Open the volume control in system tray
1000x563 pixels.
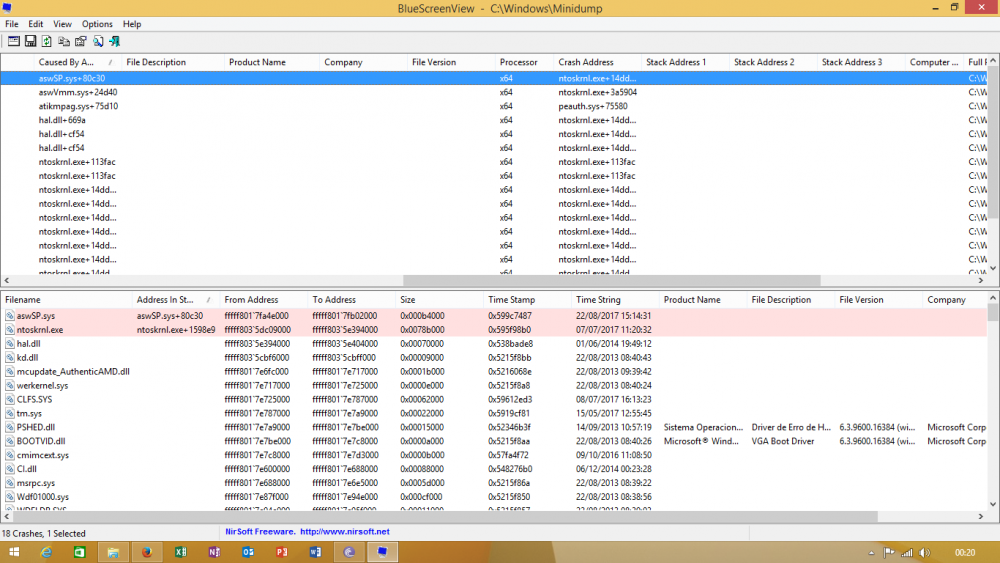(923, 552)
